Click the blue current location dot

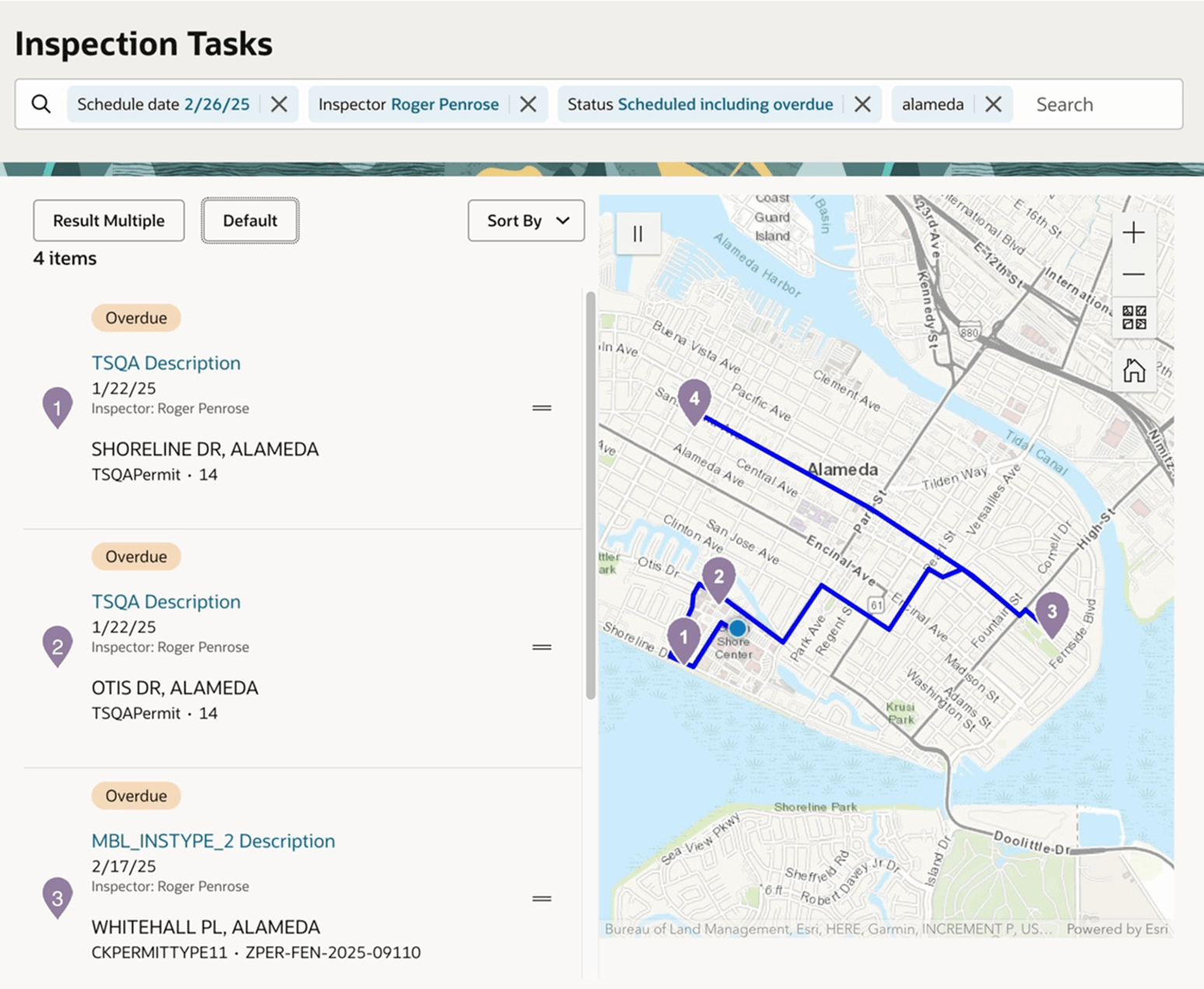click(737, 628)
